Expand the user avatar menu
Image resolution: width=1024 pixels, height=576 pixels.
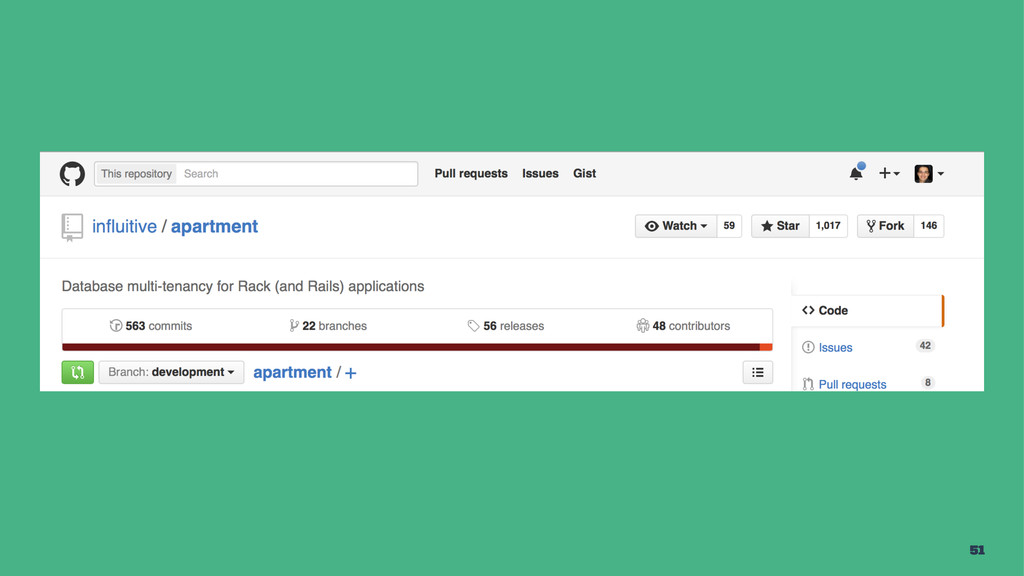[x=929, y=174]
